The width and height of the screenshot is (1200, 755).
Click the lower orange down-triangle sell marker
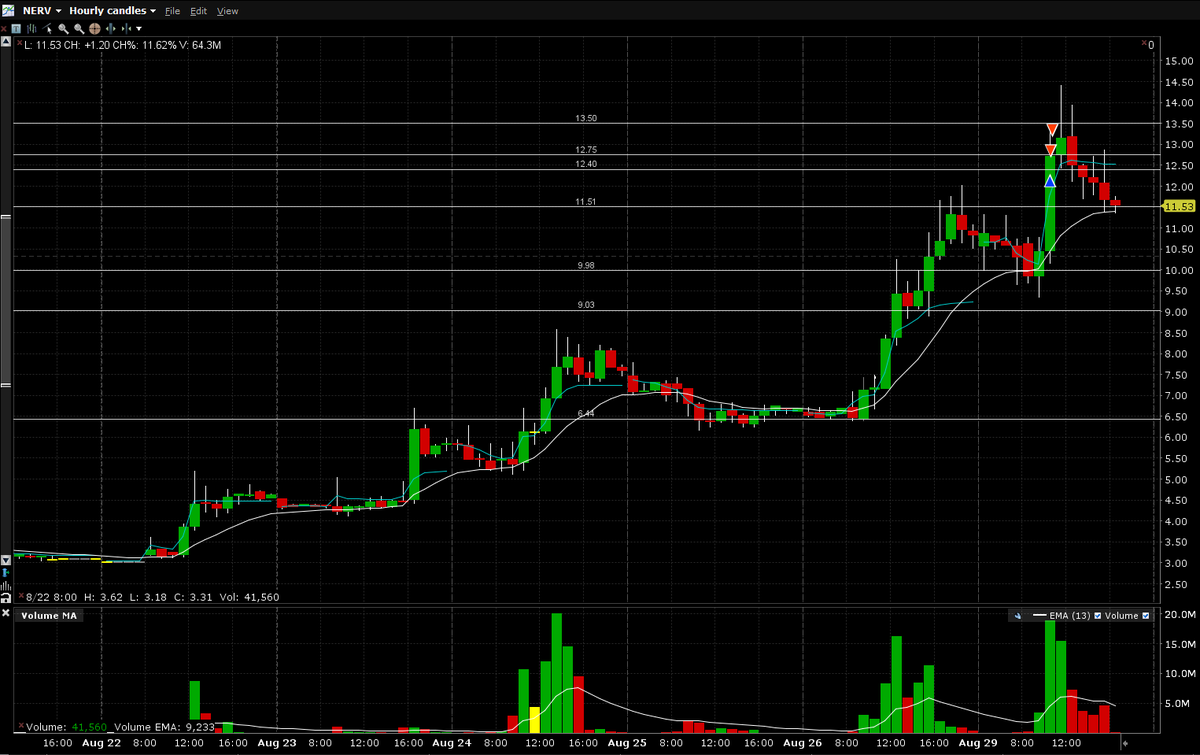1050,149
